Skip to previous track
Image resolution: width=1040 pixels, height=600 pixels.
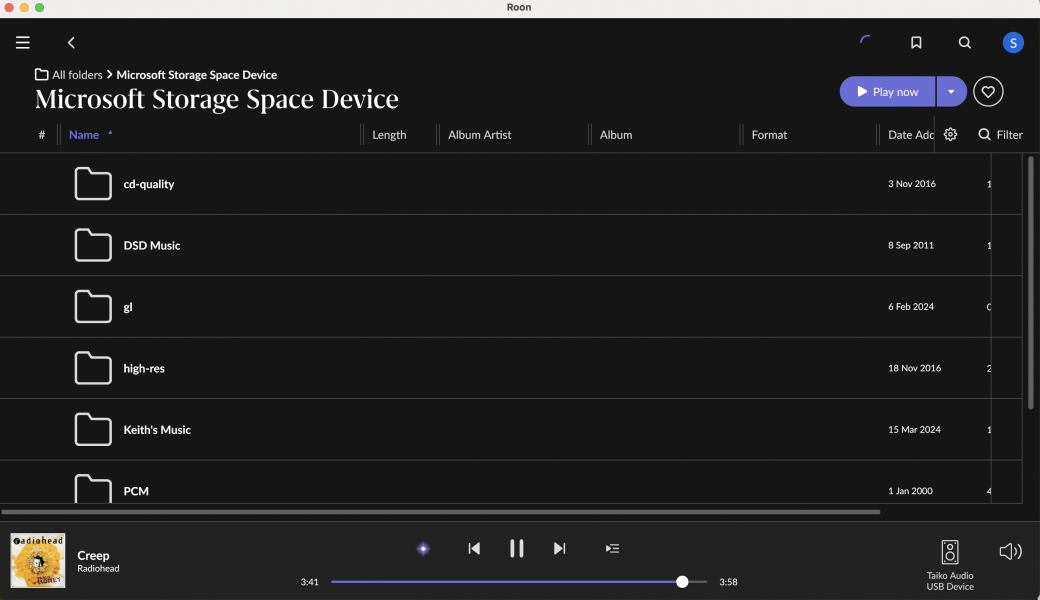(x=474, y=548)
